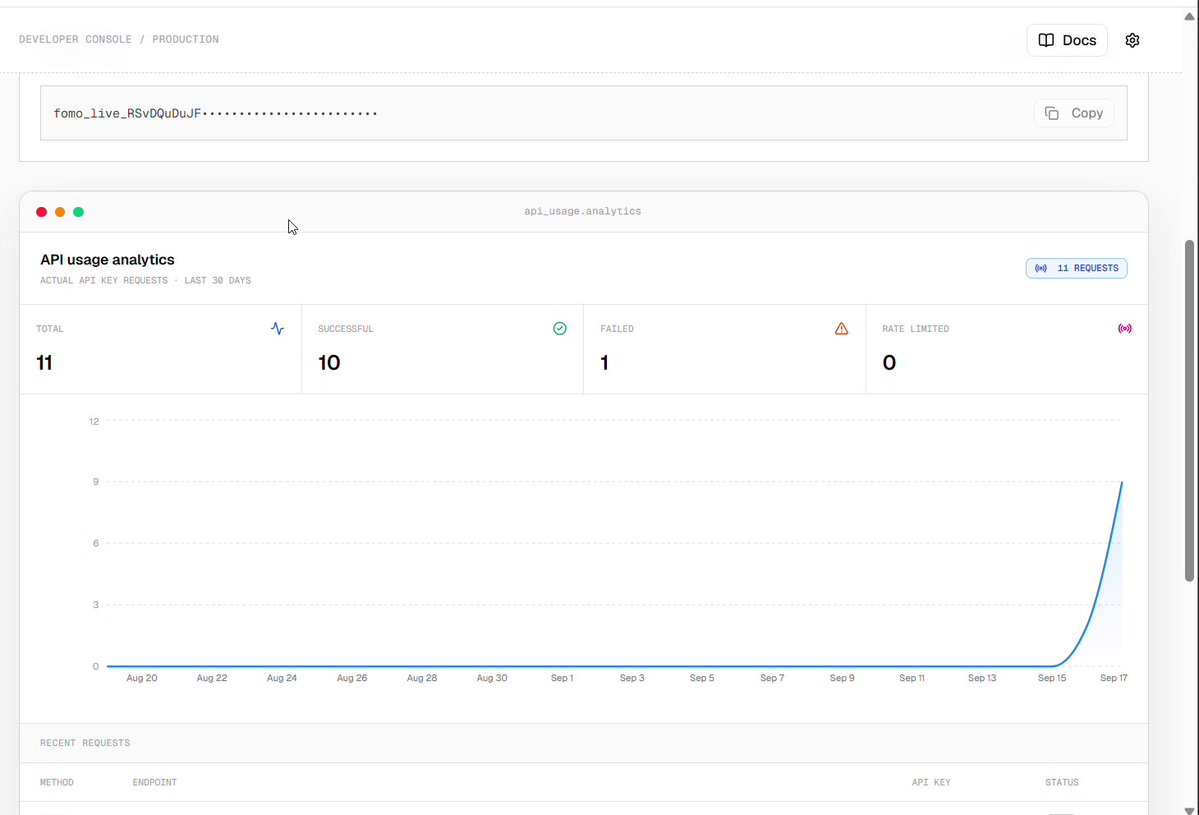Click the Successful value 10
Viewport: 1199px width, 815px height.
[x=329, y=362]
